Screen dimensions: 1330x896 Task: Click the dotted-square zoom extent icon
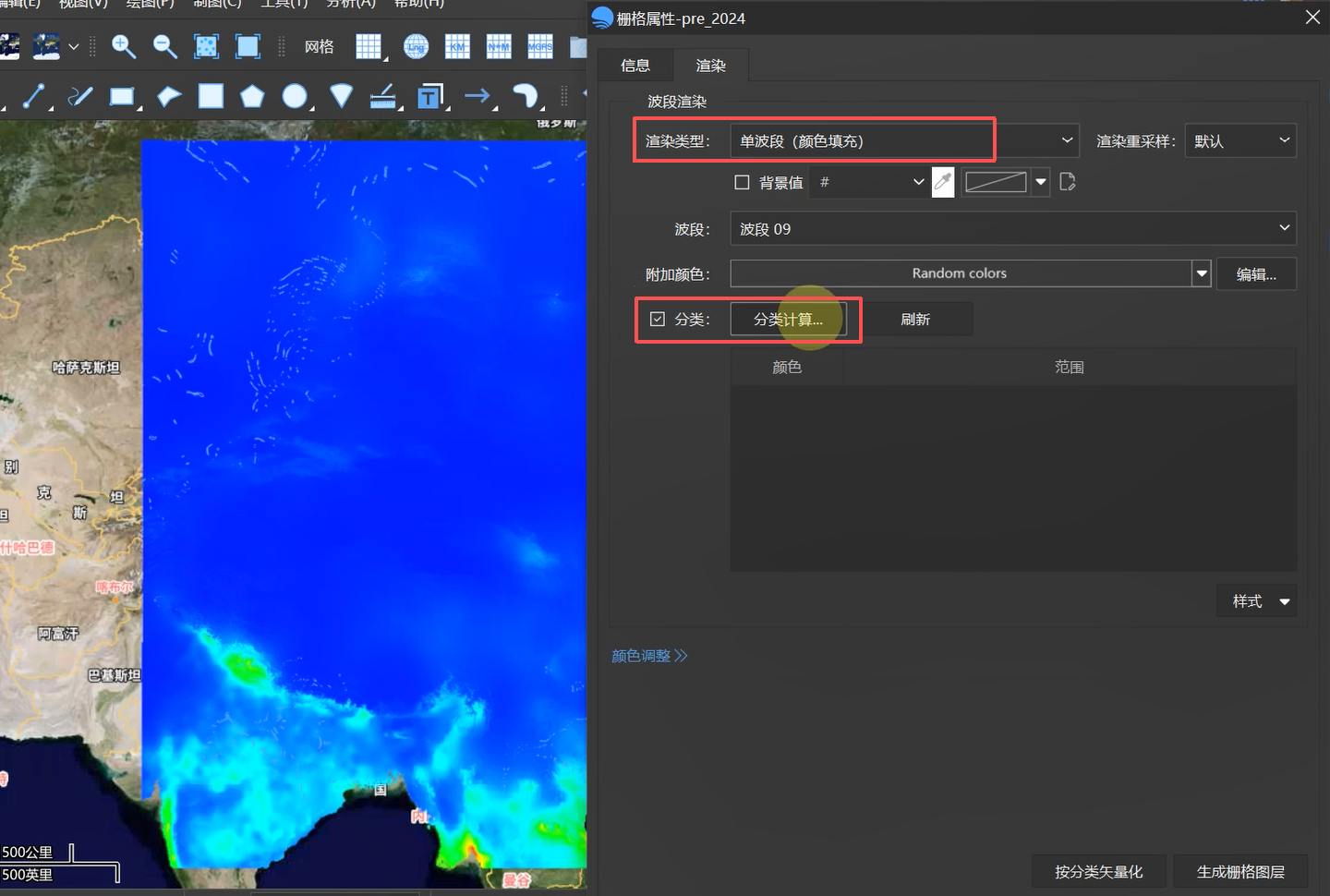pyautogui.click(x=206, y=46)
